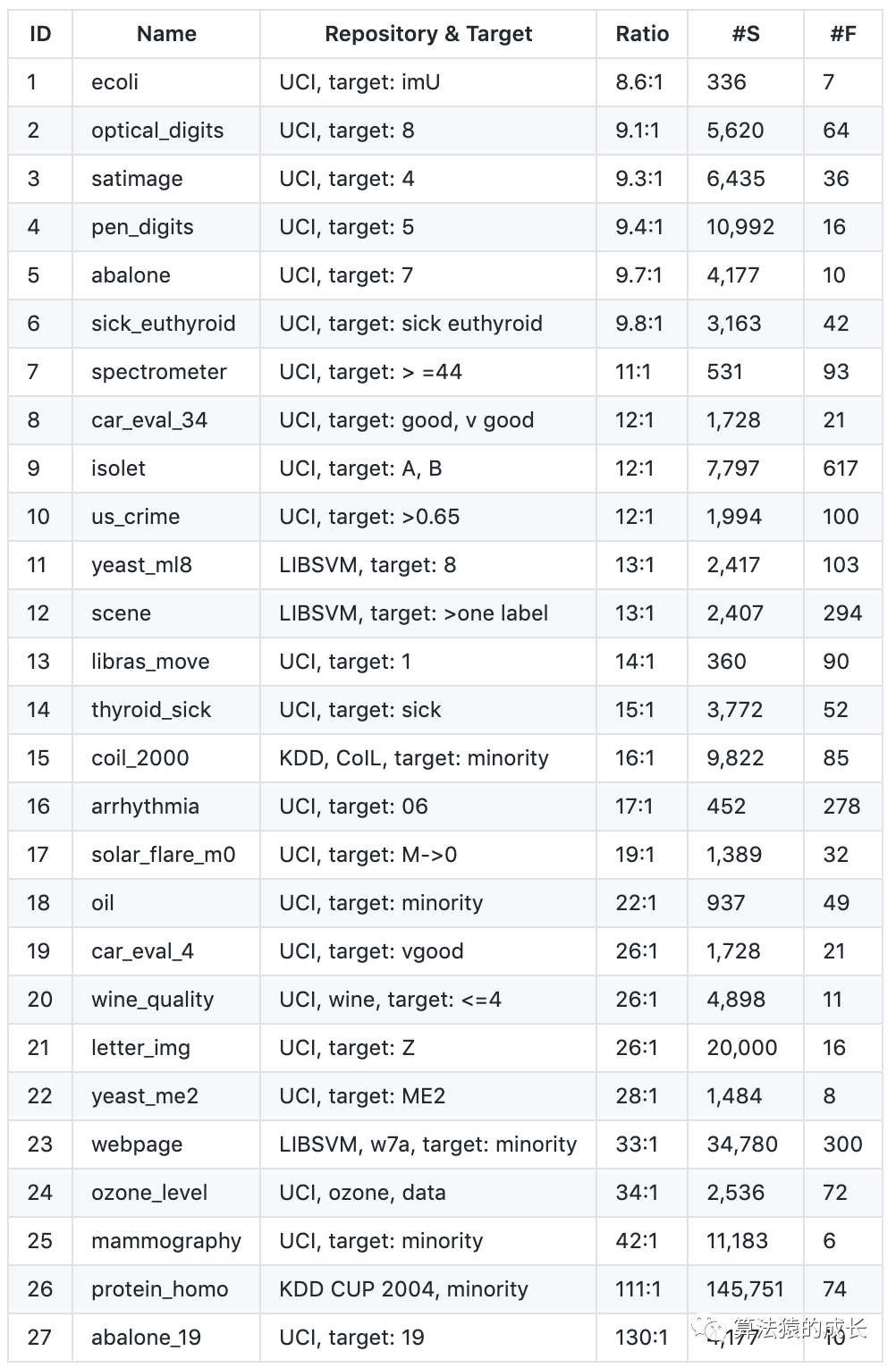Click the arrhythmia dataset name cell
Viewport: 896px width, 1368px height.
[145, 806]
